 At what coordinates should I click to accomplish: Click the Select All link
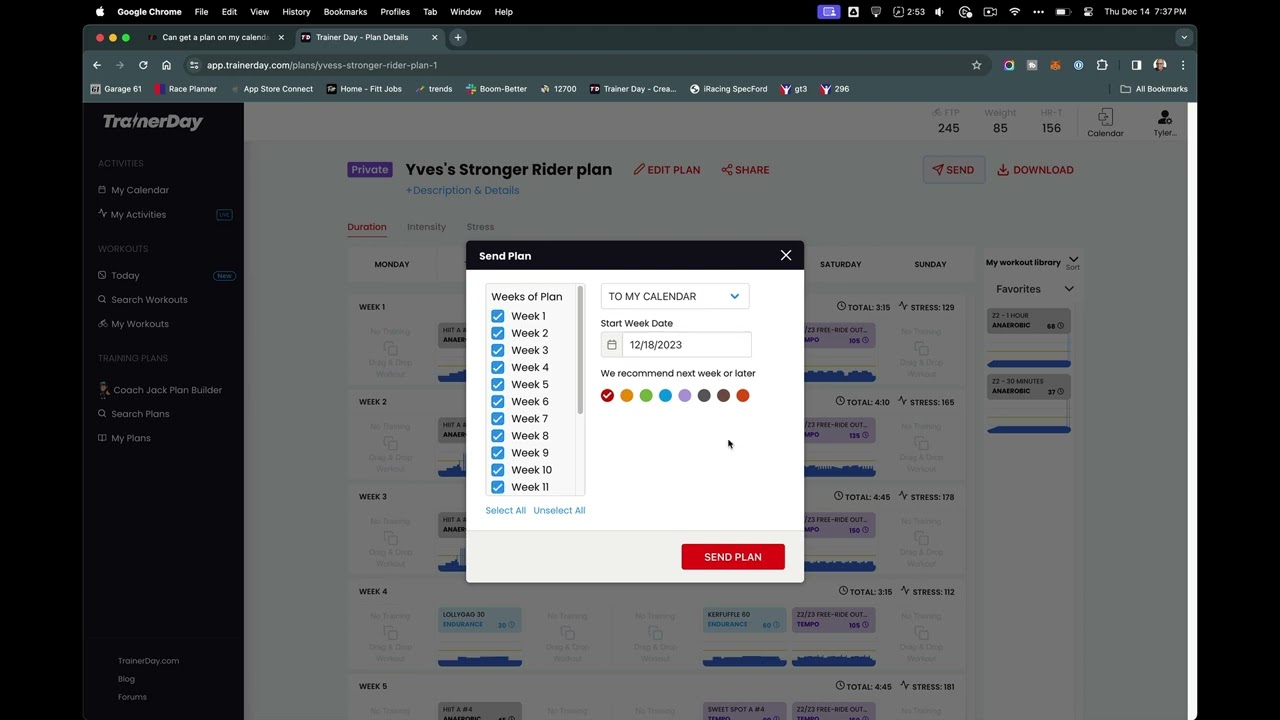coord(505,510)
